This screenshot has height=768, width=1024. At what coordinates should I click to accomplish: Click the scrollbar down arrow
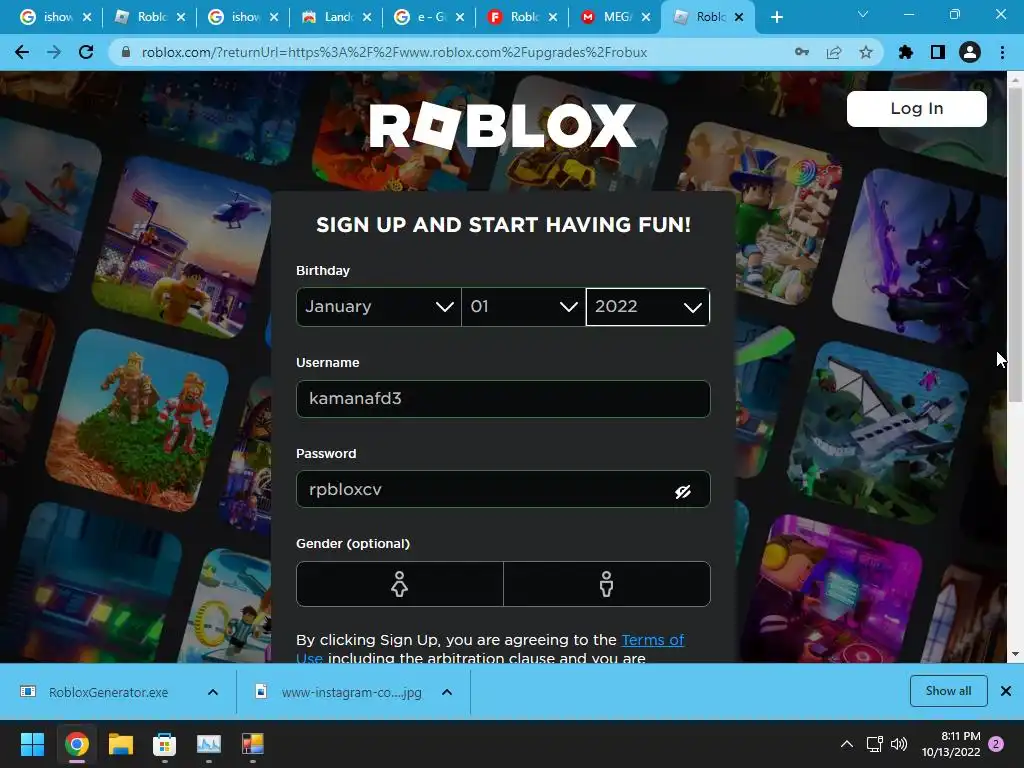tap(1015, 654)
